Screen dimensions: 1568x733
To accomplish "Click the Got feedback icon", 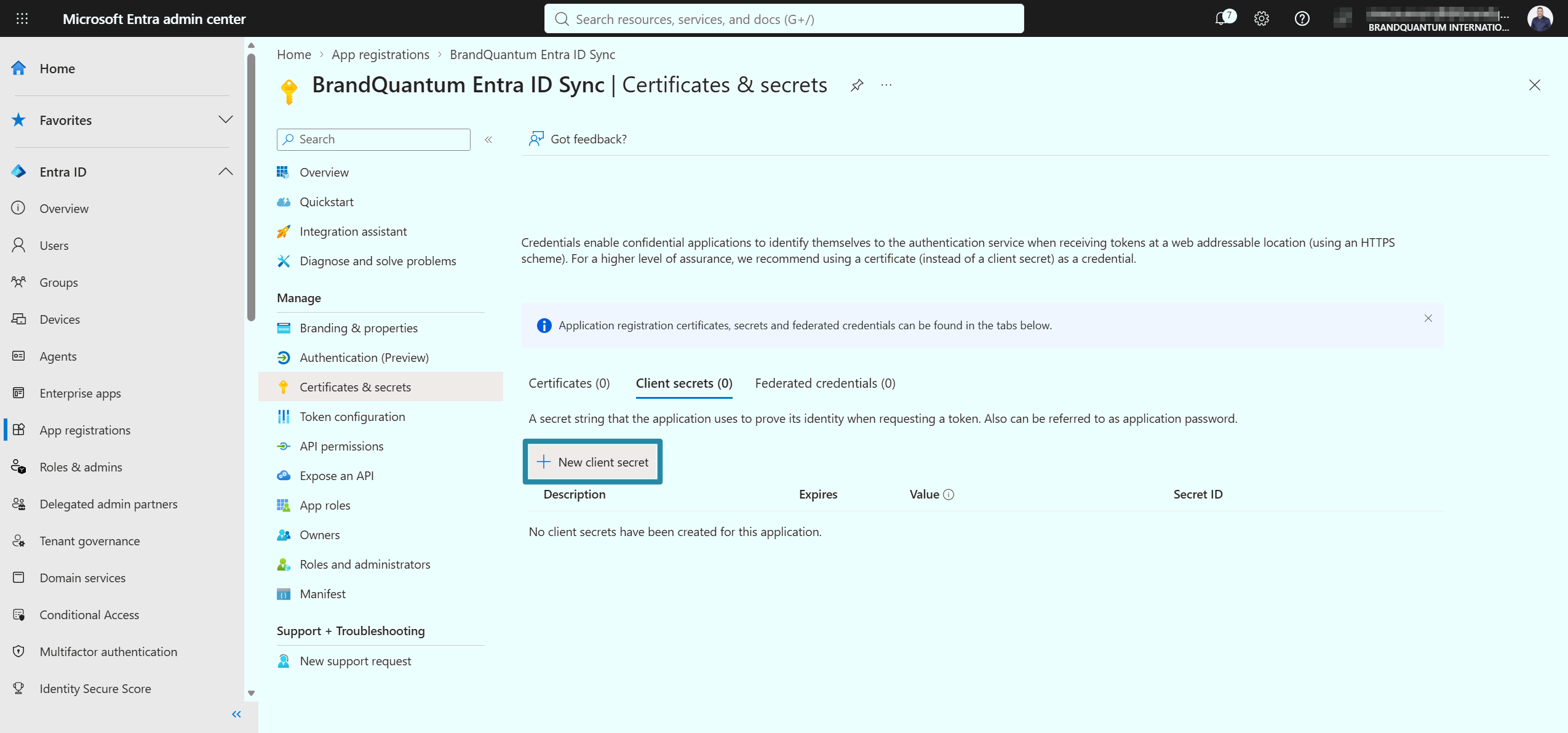I will [x=536, y=139].
